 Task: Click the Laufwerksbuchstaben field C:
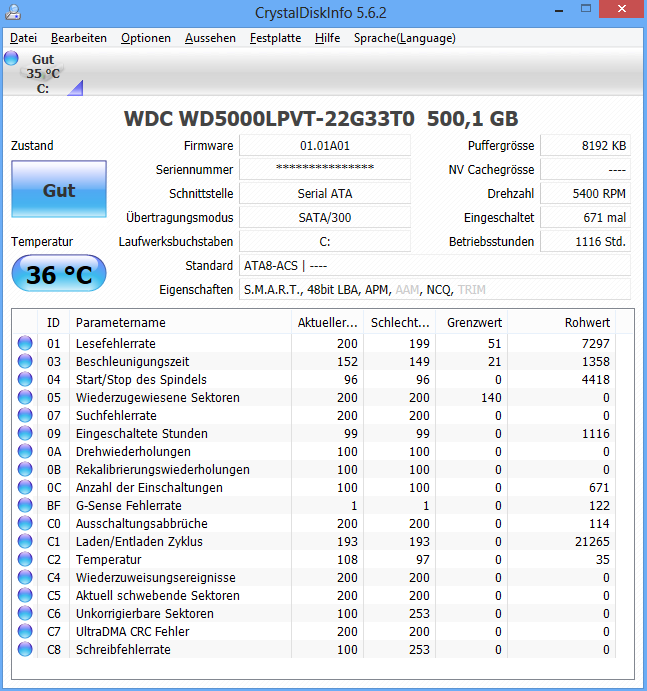point(325,241)
